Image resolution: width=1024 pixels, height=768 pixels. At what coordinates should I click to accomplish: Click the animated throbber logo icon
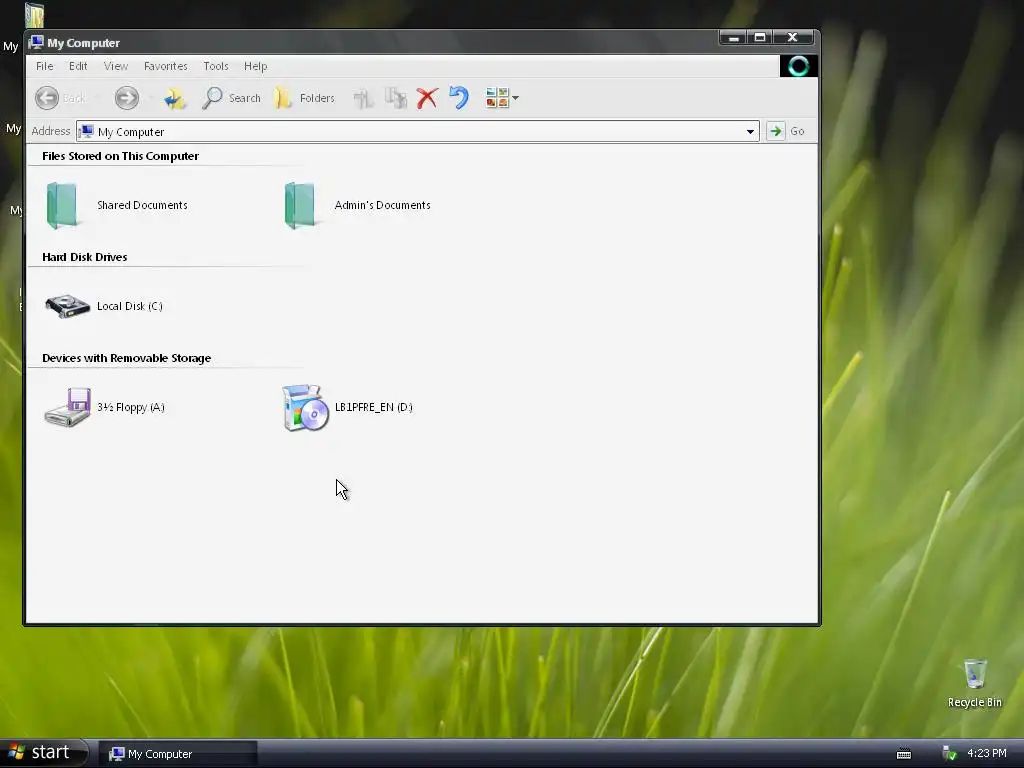pos(799,66)
